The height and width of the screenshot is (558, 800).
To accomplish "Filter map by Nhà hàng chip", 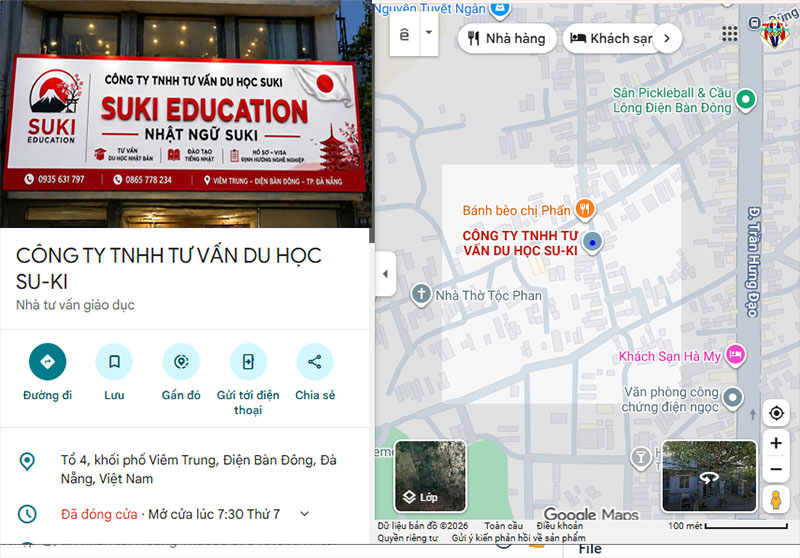I will [507, 38].
